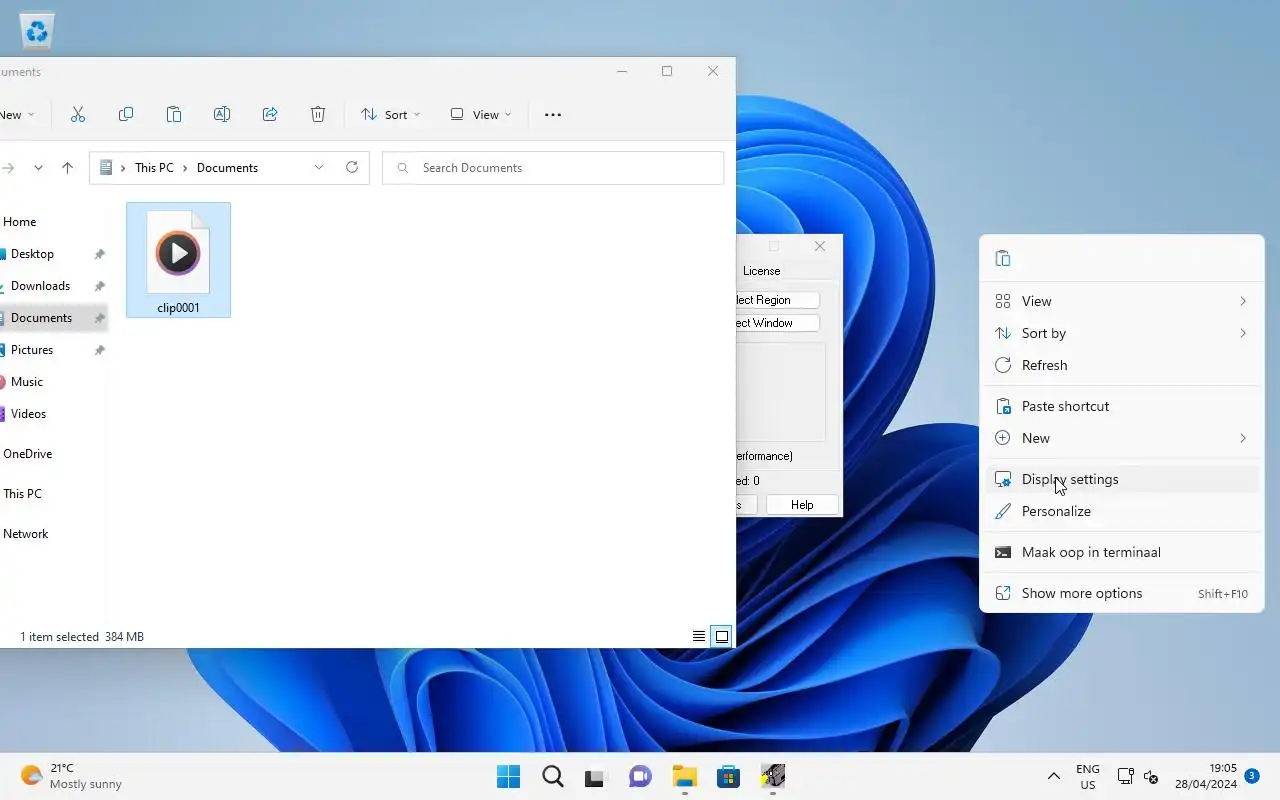The height and width of the screenshot is (800, 1280).
Task: Click the License menu in the recorder window
Action: [x=761, y=271]
